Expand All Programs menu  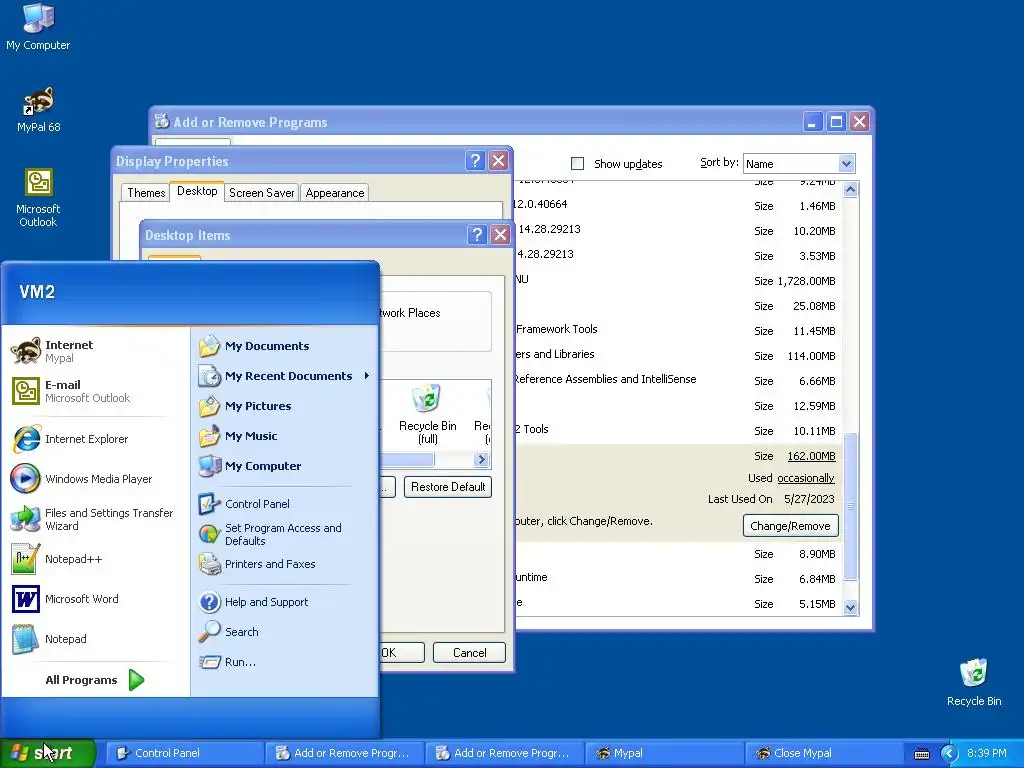coord(95,680)
